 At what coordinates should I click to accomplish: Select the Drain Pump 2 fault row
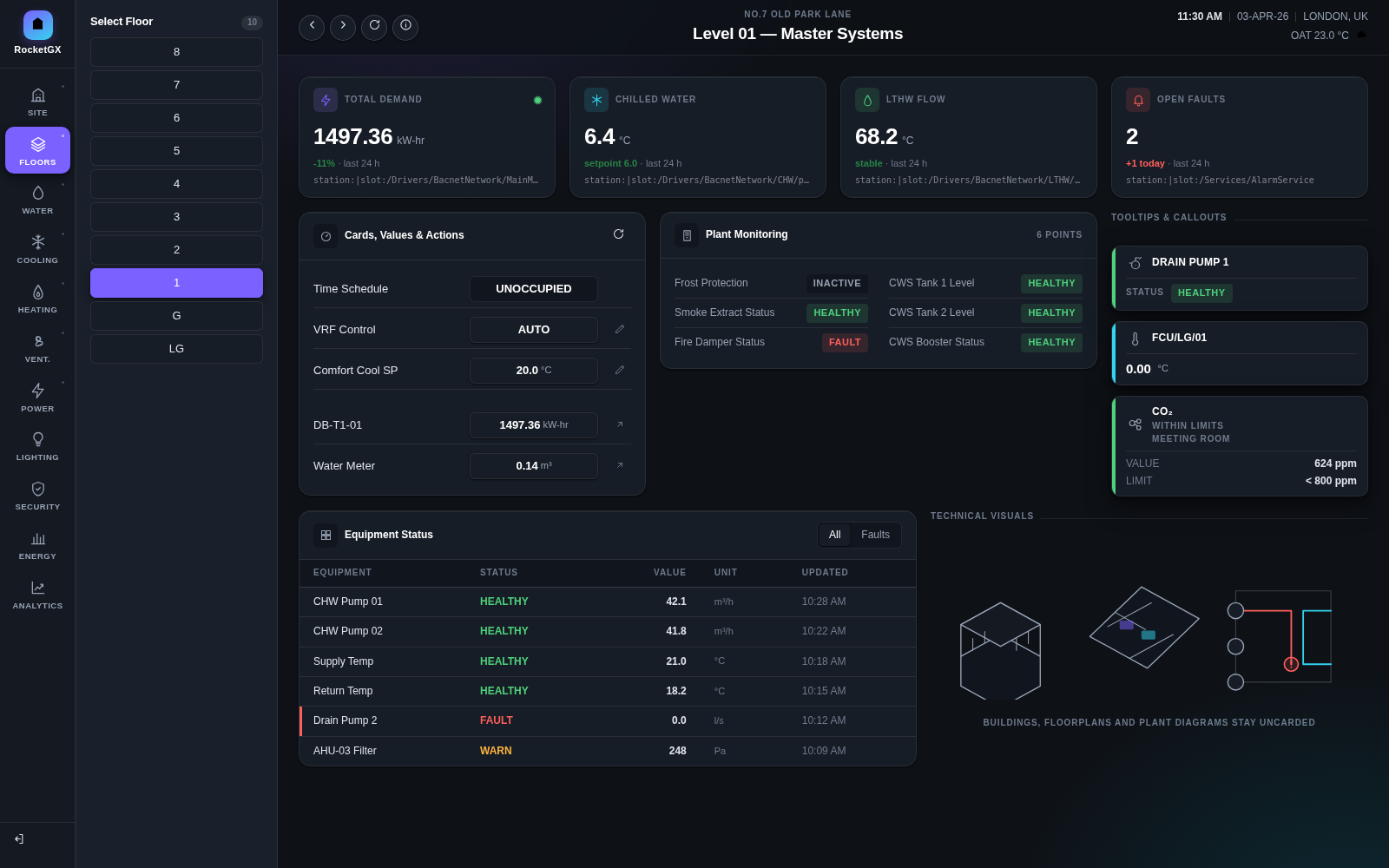click(608, 721)
